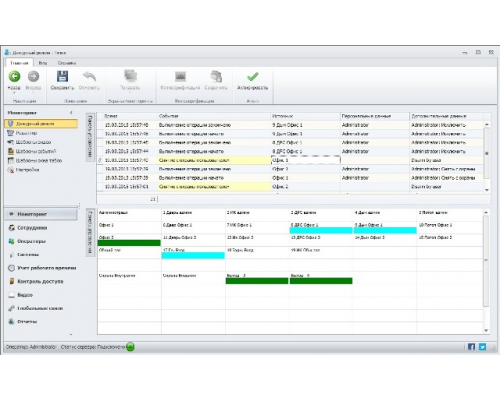Sort by the Source (Источник) column header
The width and height of the screenshot is (500, 400).
click(x=305, y=116)
